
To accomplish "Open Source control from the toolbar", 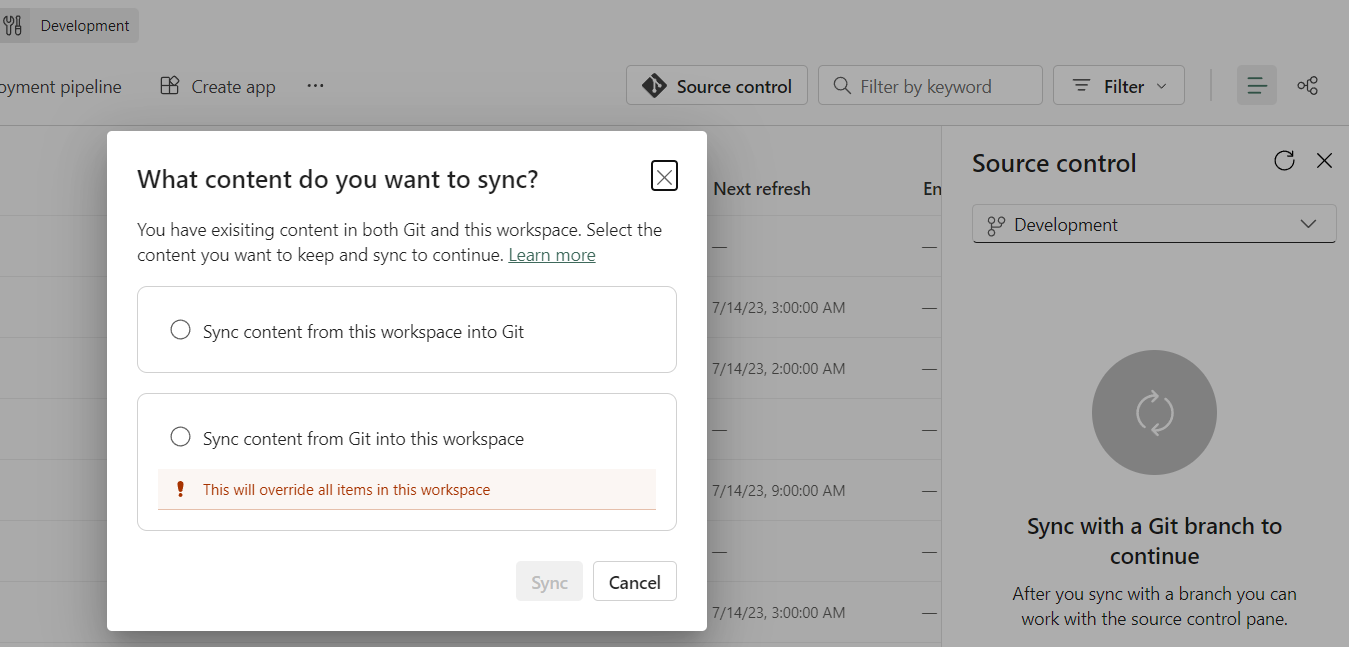I will [716, 86].
